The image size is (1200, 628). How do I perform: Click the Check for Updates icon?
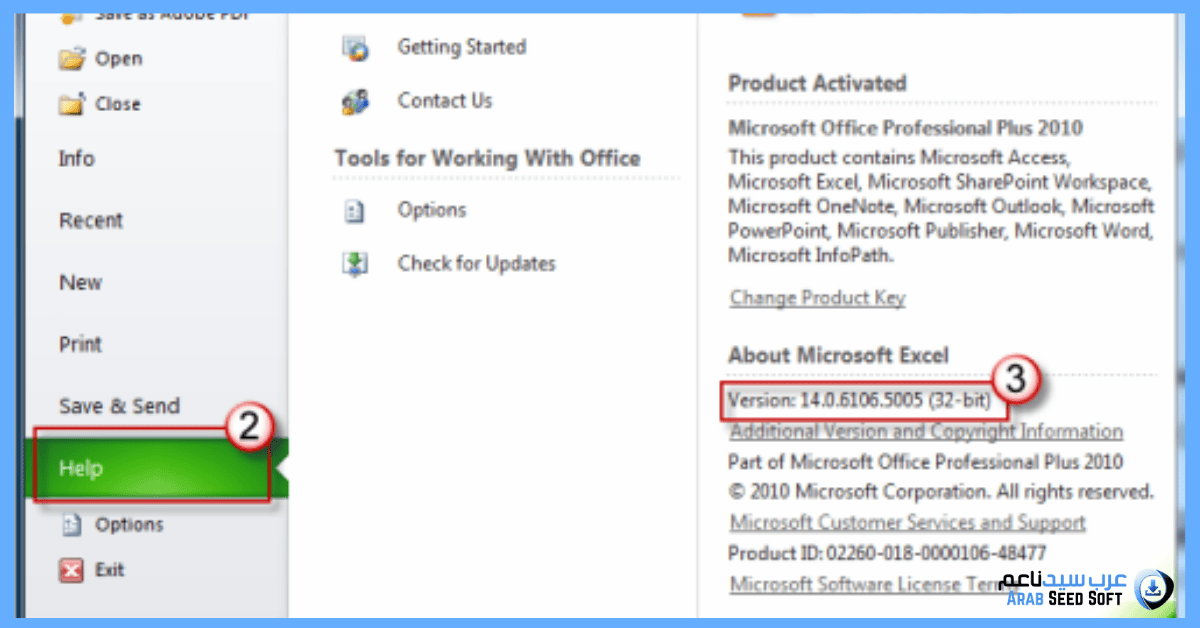point(355,264)
